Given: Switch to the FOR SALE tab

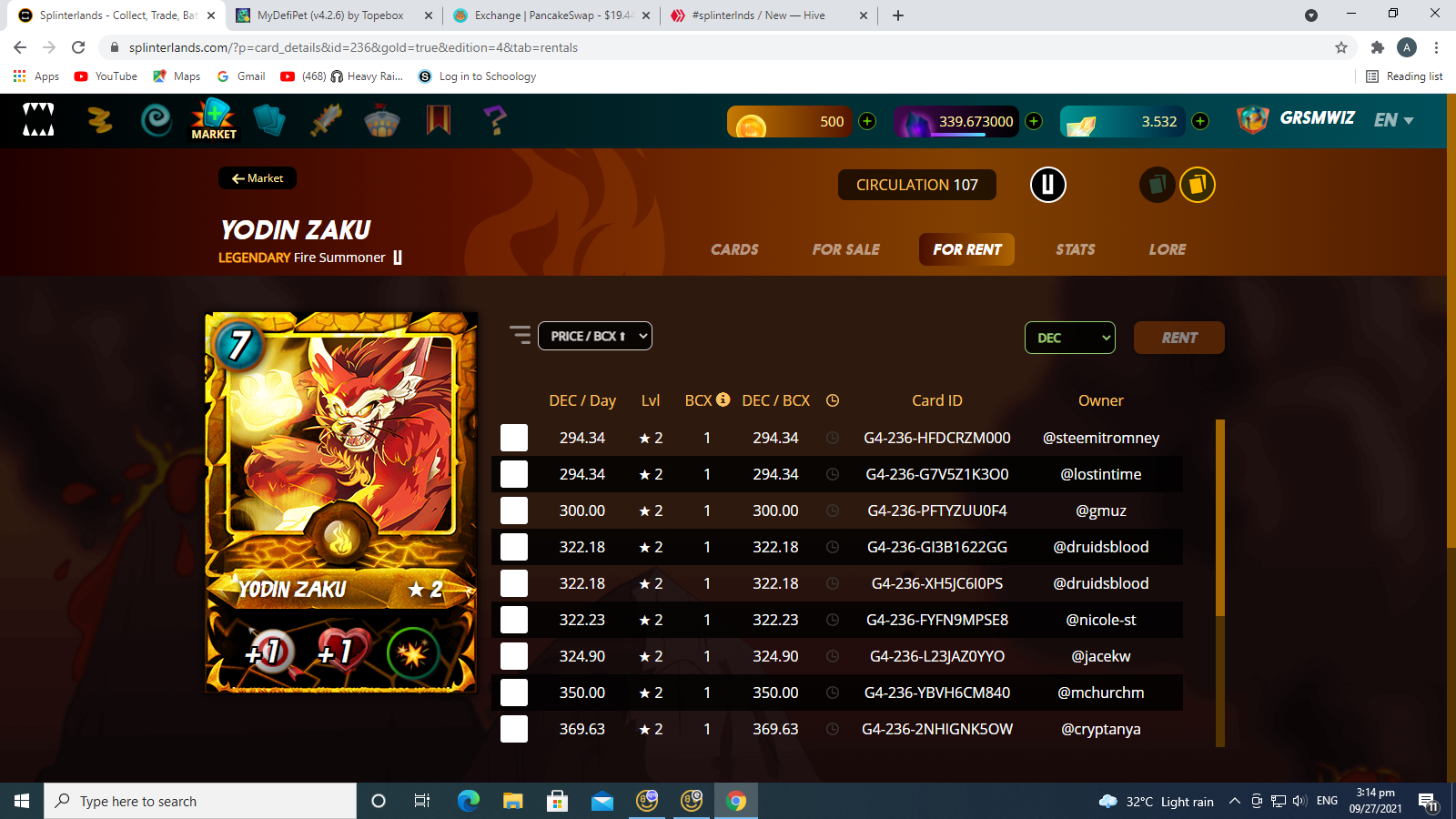Looking at the screenshot, I should [x=846, y=249].
